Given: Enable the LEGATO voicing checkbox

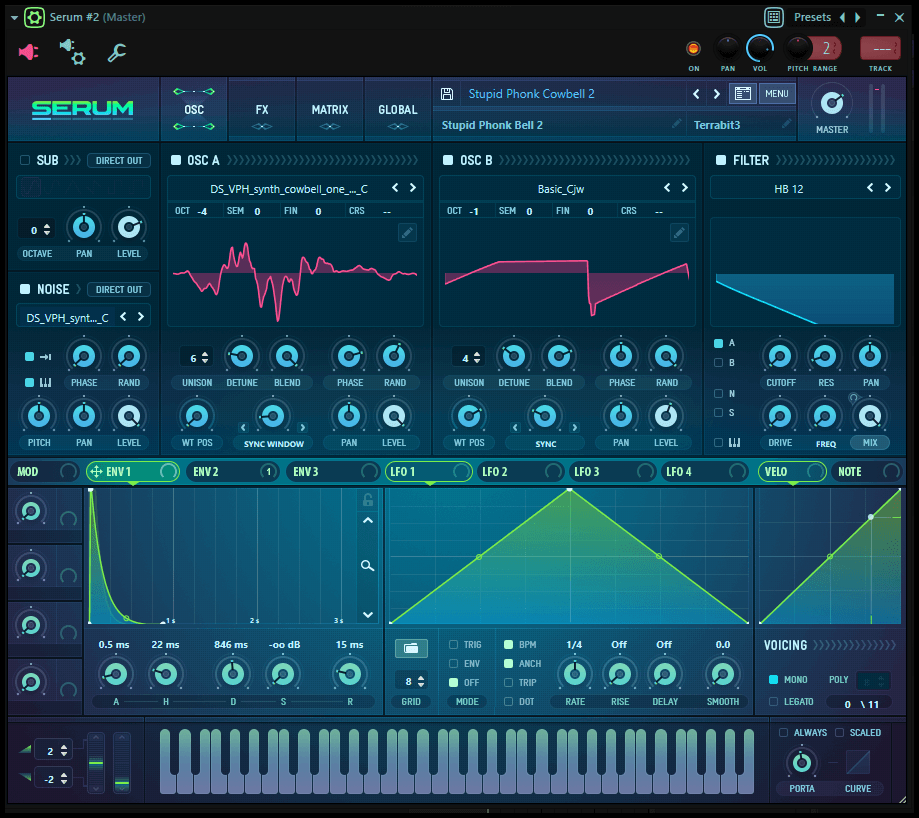Looking at the screenshot, I should point(773,702).
